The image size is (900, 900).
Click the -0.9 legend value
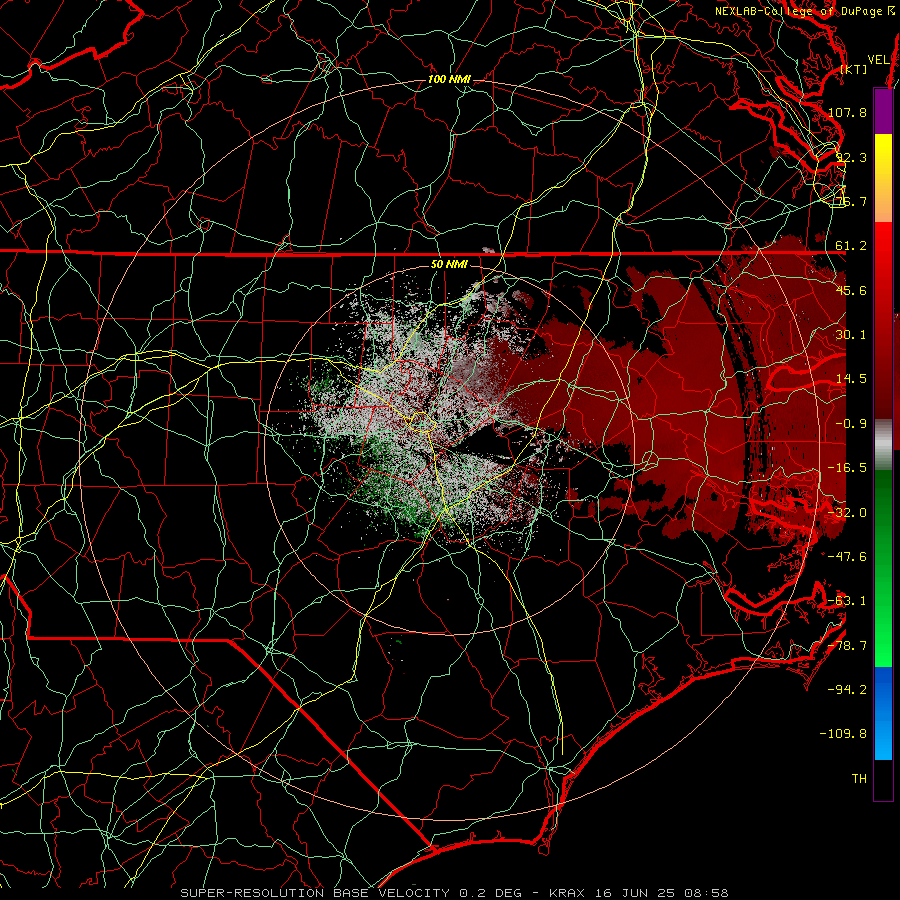[851, 424]
